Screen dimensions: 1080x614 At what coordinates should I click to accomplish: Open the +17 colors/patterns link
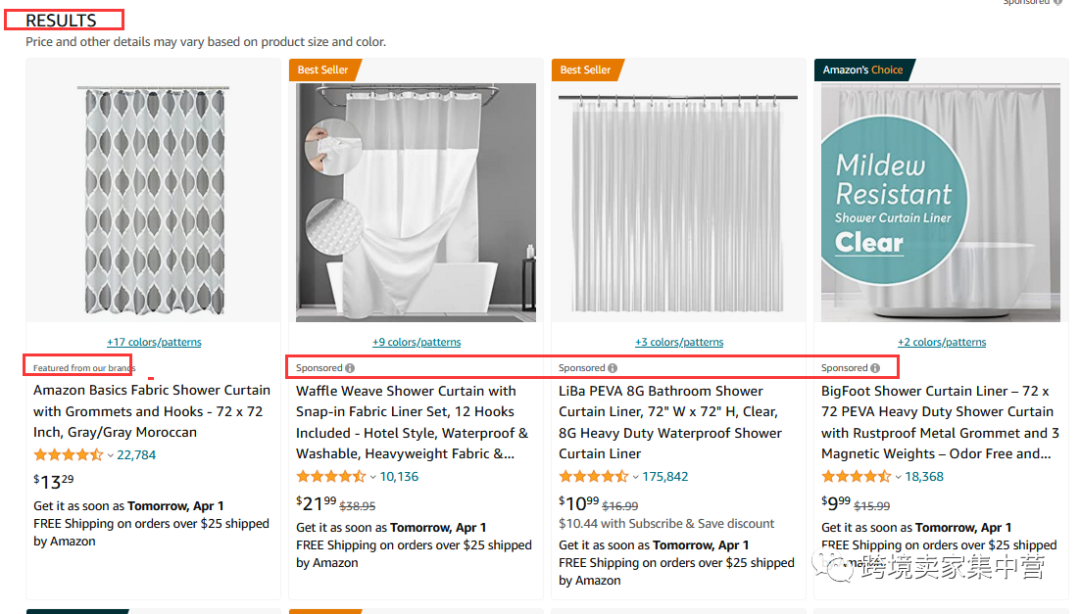tap(154, 342)
